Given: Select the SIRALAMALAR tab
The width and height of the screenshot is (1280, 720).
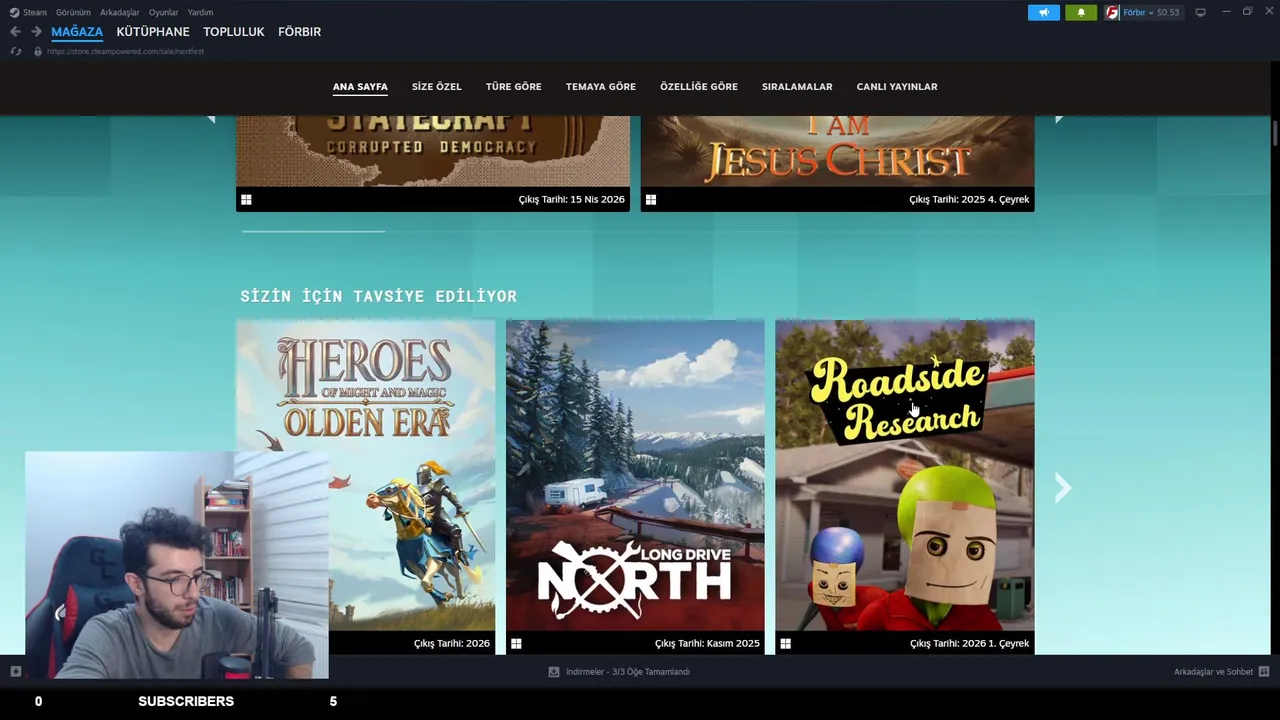Looking at the screenshot, I should tap(797, 87).
